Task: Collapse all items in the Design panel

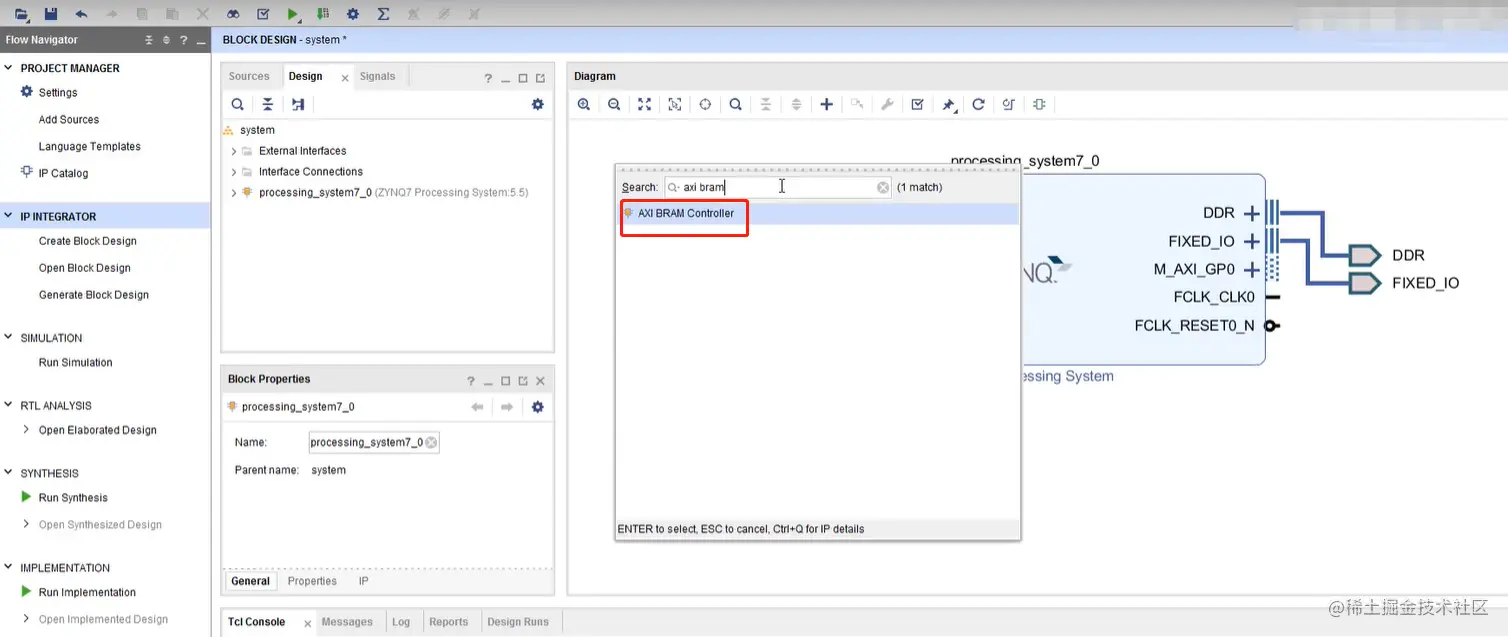Action: pyautogui.click(x=268, y=104)
